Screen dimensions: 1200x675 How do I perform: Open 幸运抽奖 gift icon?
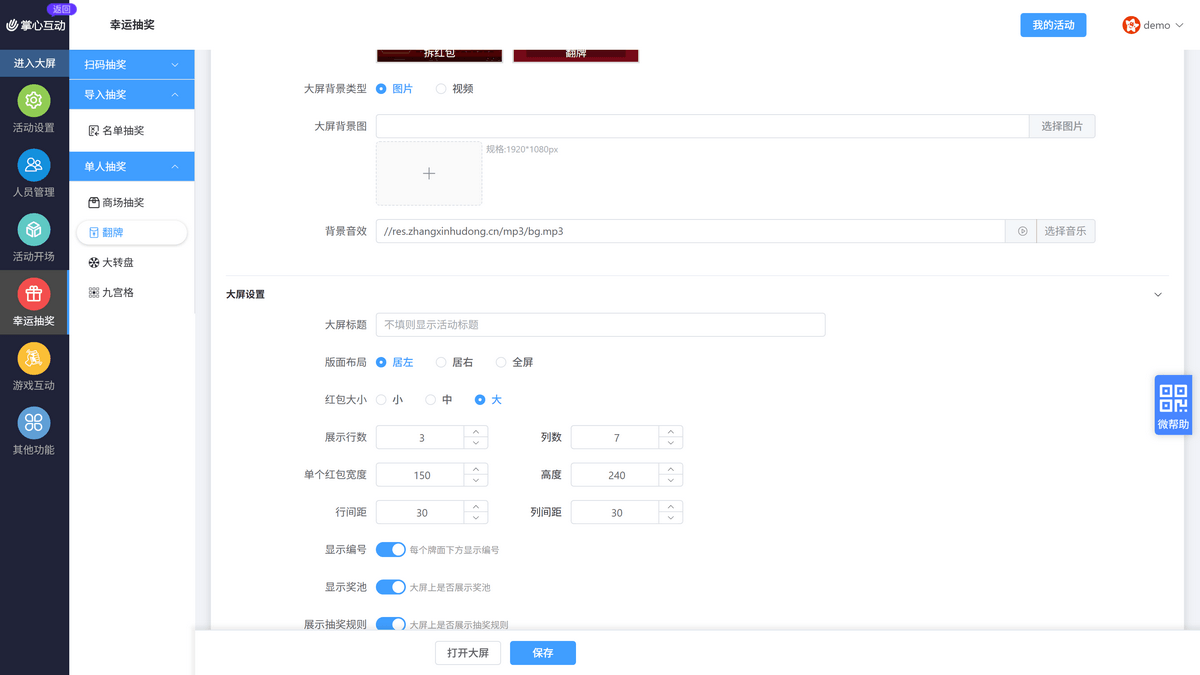pos(34,294)
